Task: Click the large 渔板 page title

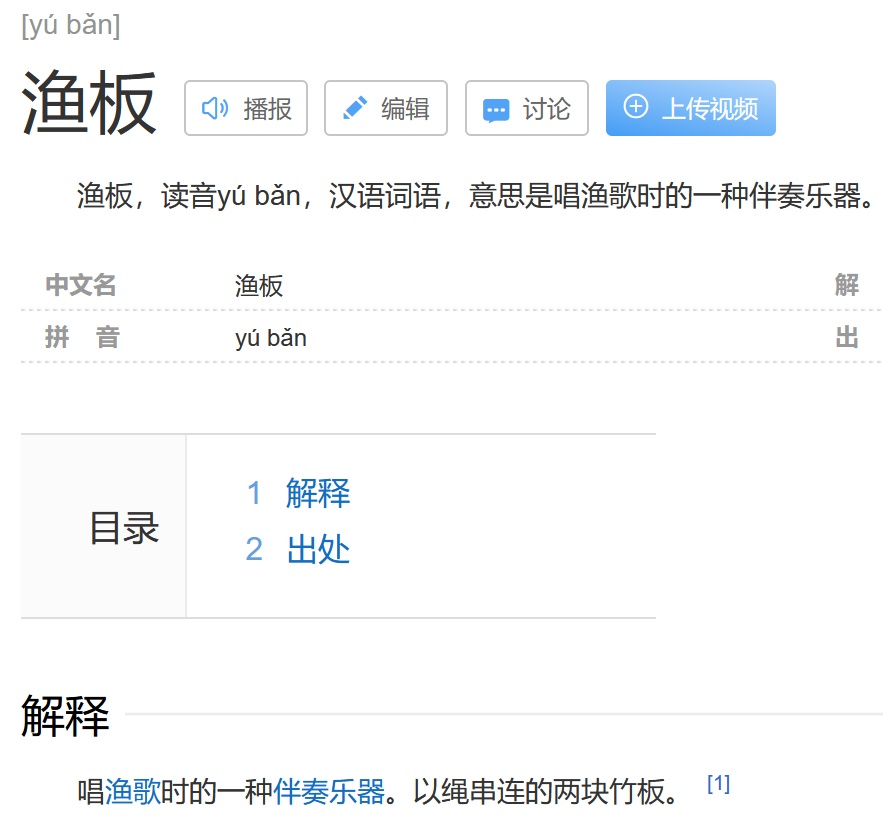Action: click(89, 103)
